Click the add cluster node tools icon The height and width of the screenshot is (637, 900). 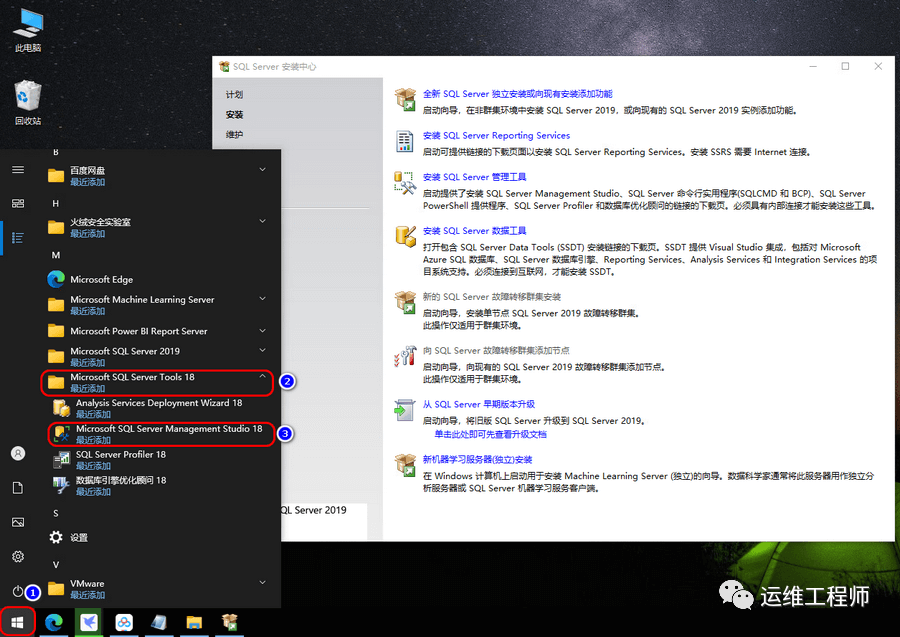405,356
